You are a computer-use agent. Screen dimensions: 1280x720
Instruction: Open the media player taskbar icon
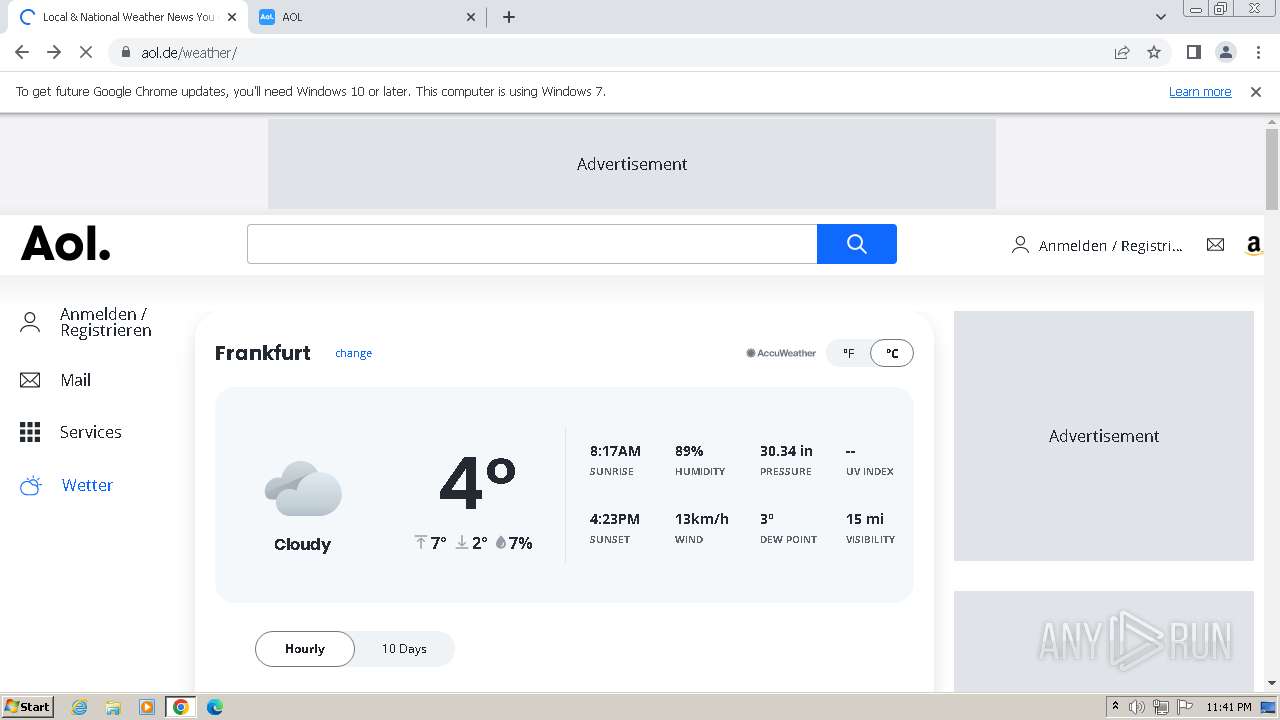147,707
